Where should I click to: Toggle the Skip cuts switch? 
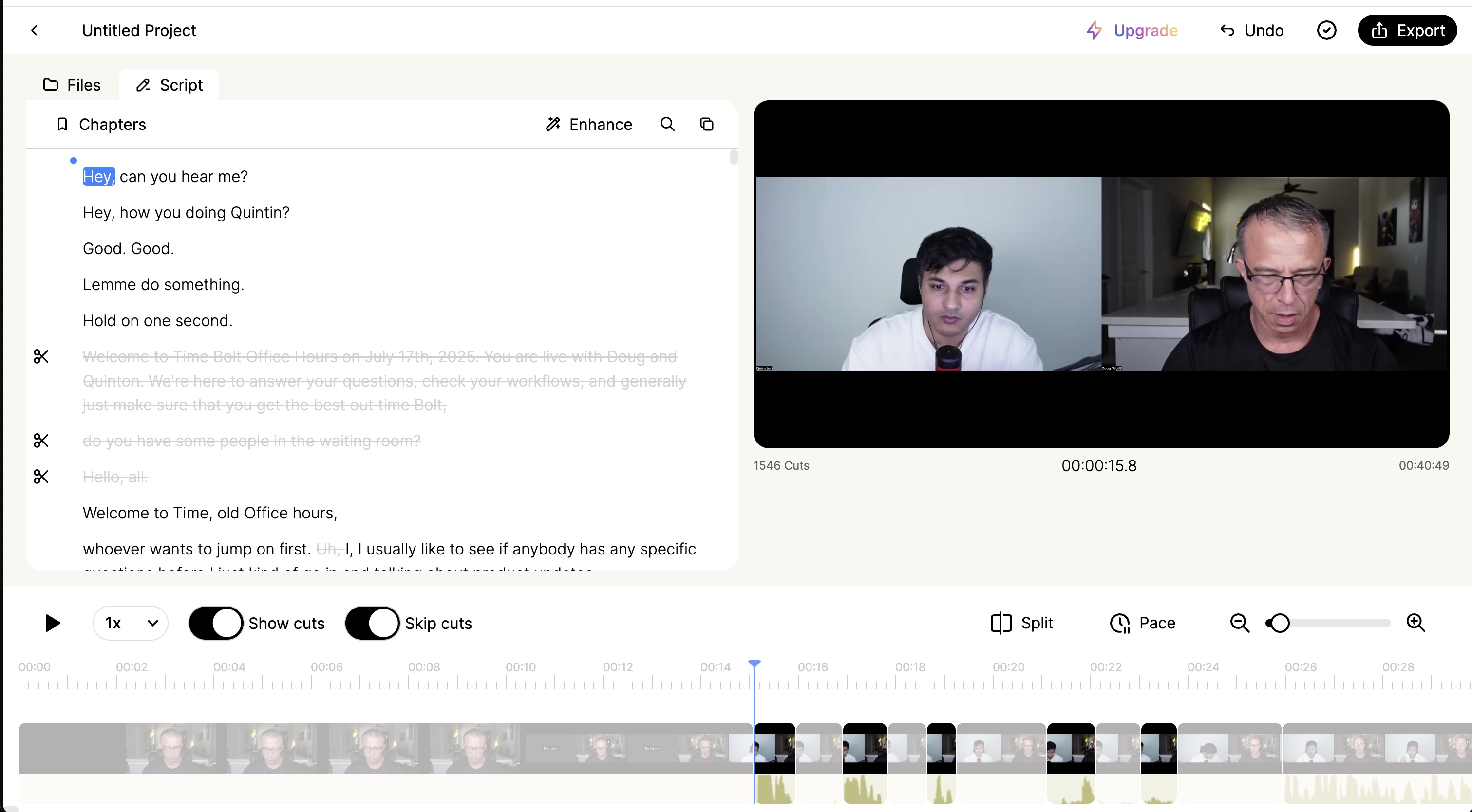coord(372,623)
